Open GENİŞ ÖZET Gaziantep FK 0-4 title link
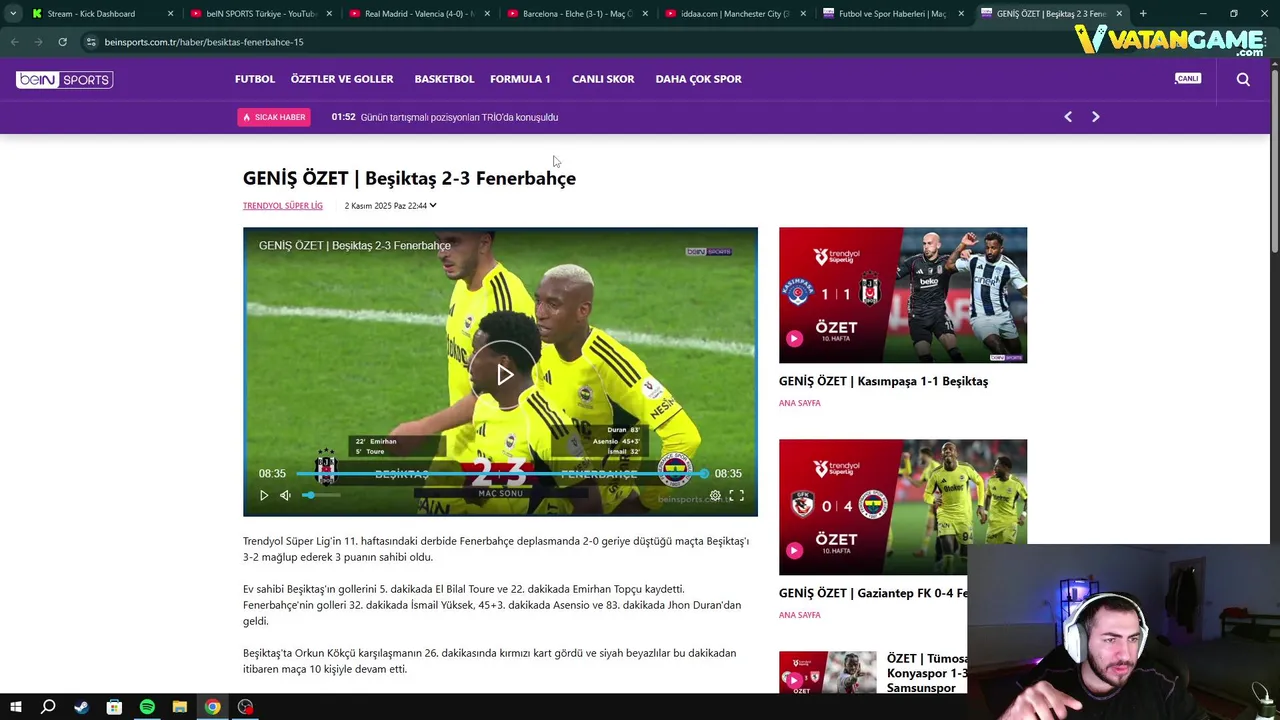The height and width of the screenshot is (720, 1280). (x=873, y=593)
